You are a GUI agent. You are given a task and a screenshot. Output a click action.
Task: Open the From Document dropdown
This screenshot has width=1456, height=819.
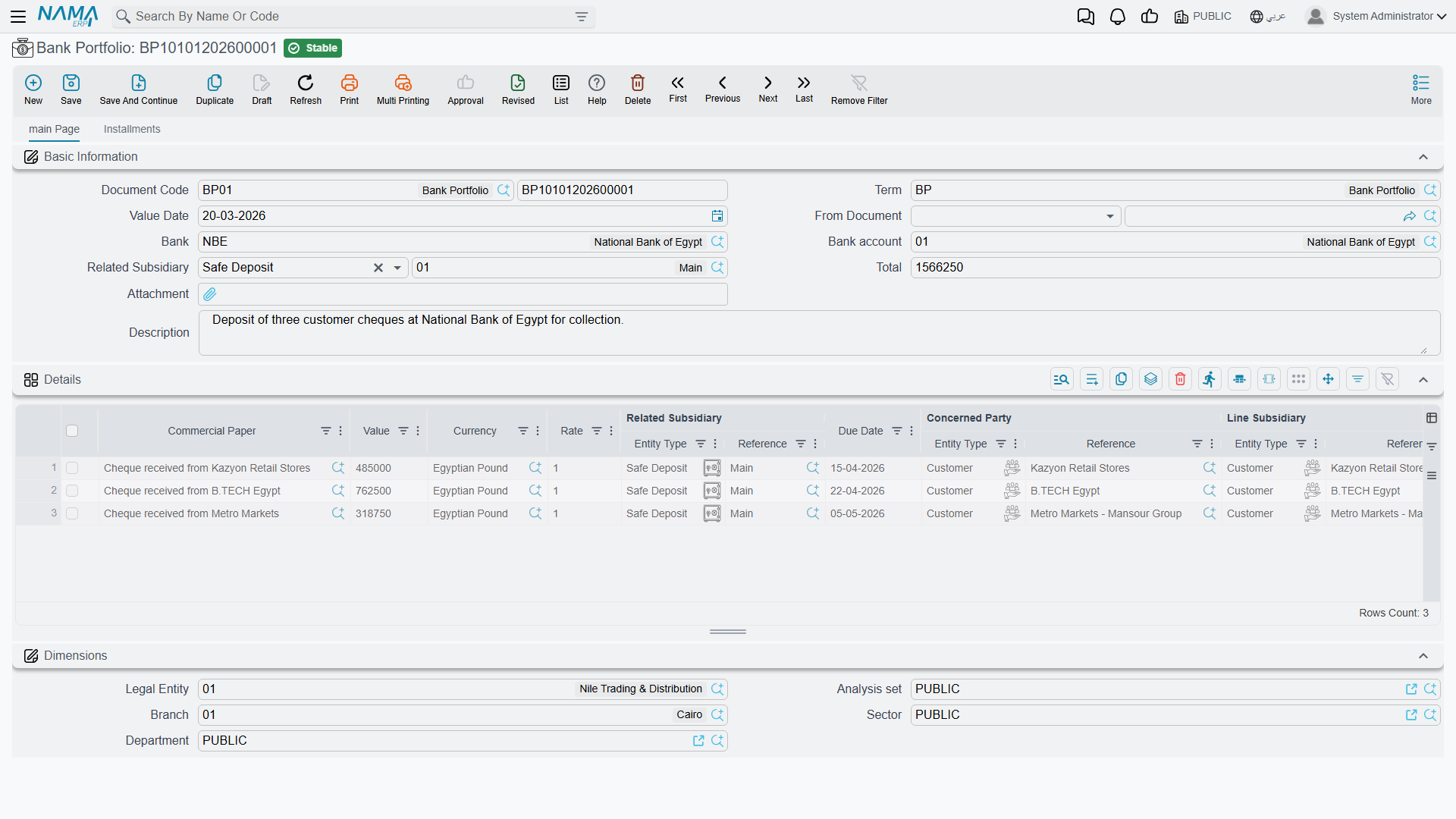1110,216
